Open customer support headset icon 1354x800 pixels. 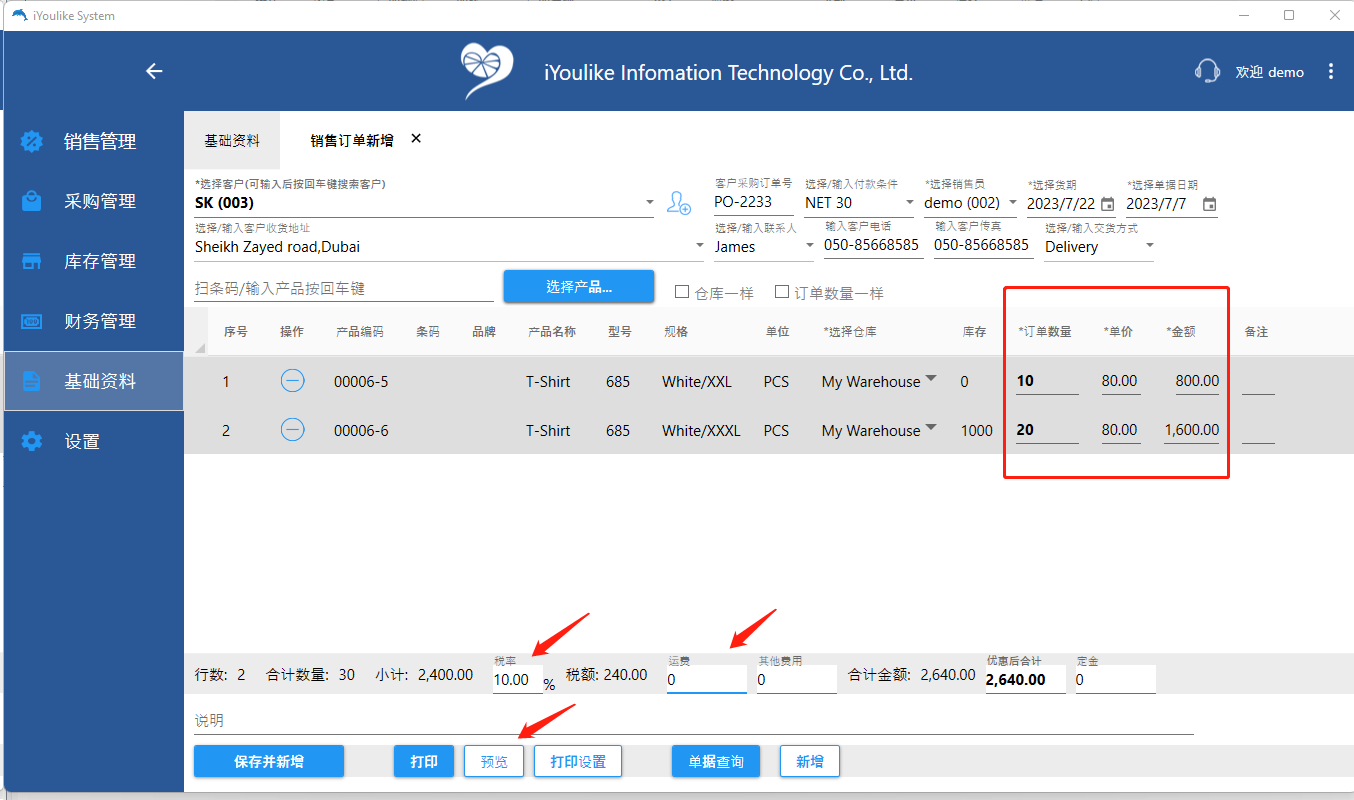click(1207, 71)
